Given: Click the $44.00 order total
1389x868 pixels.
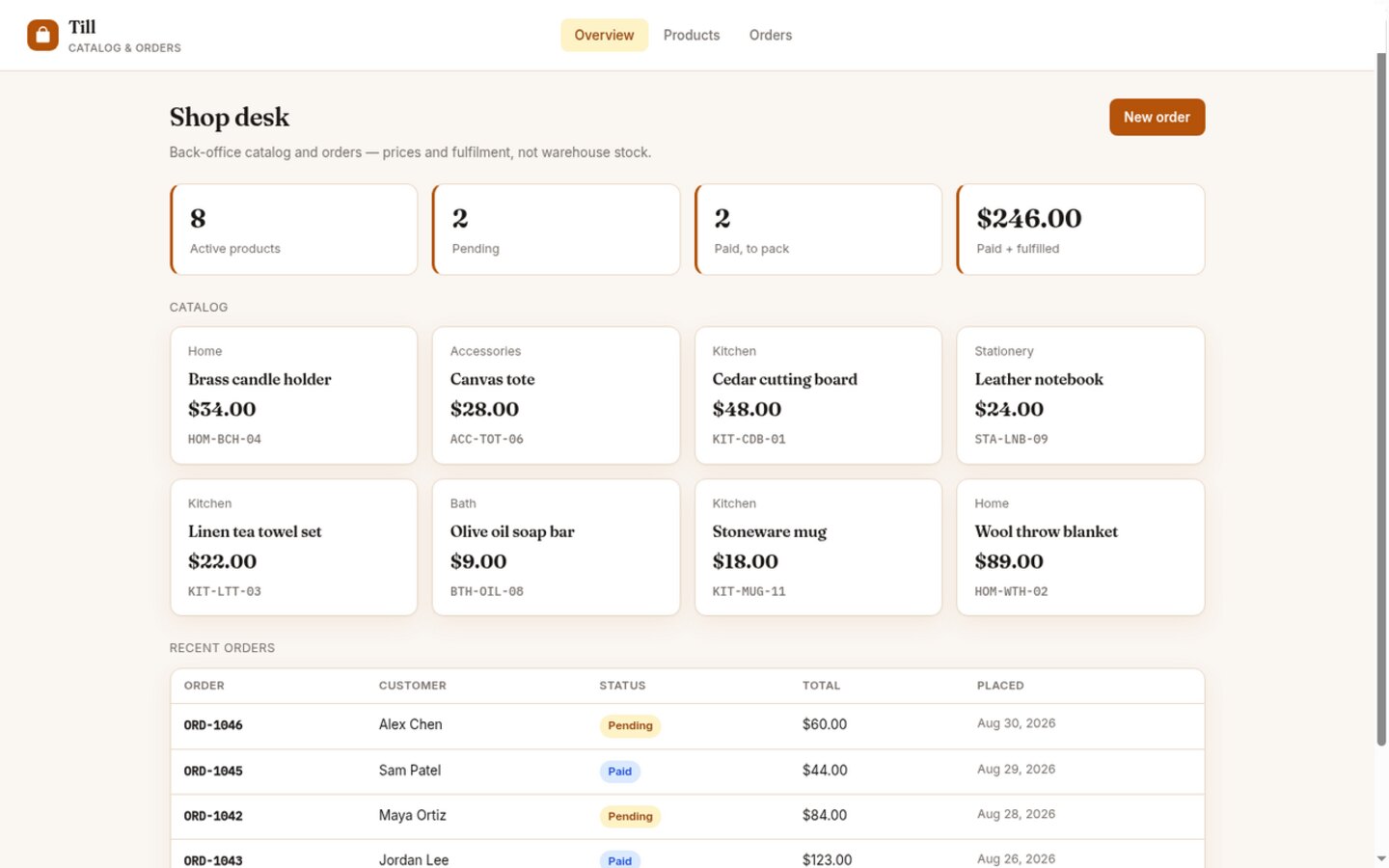Looking at the screenshot, I should click(x=825, y=771).
